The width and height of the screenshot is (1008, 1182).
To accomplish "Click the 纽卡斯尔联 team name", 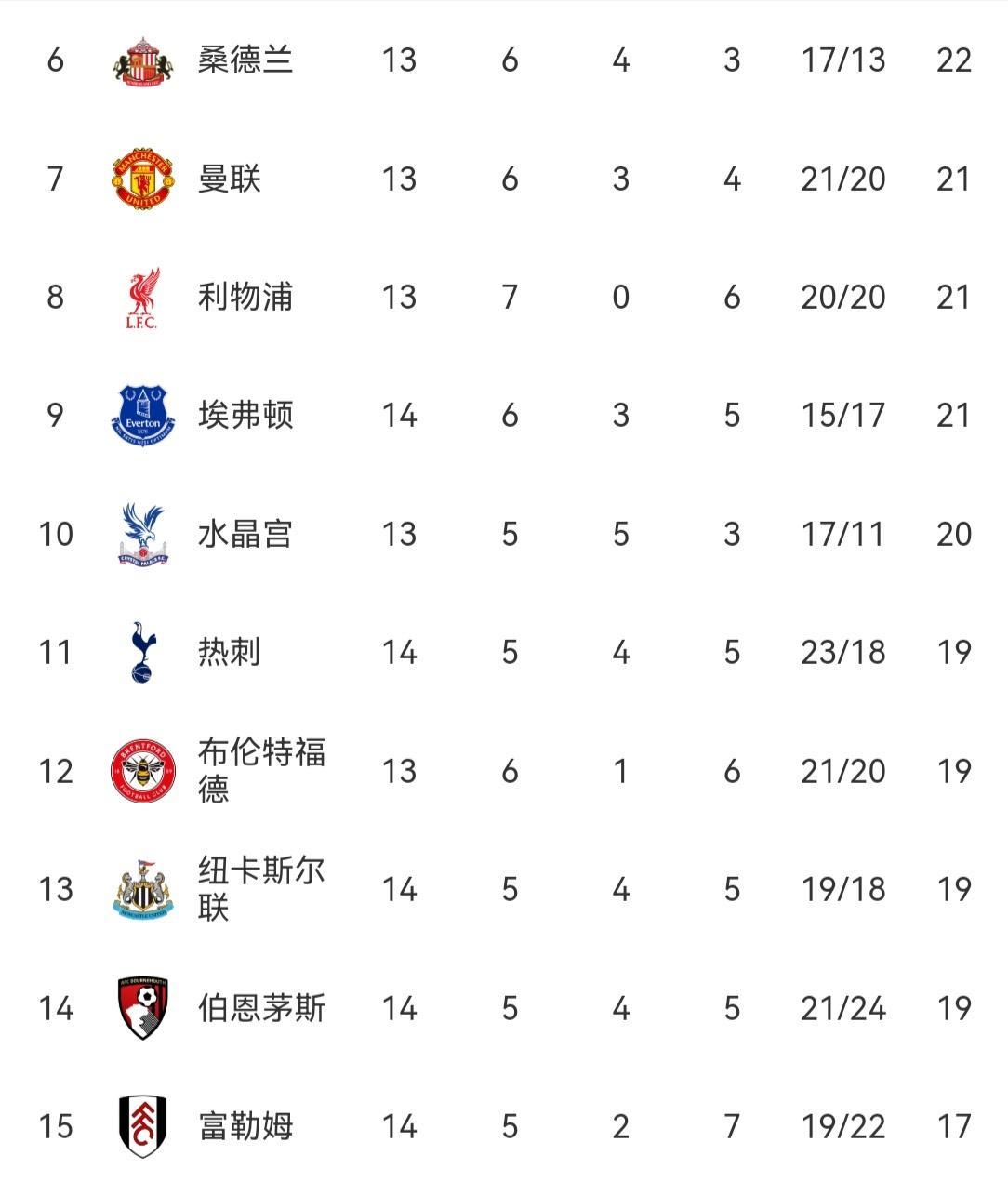I will 261,889.
